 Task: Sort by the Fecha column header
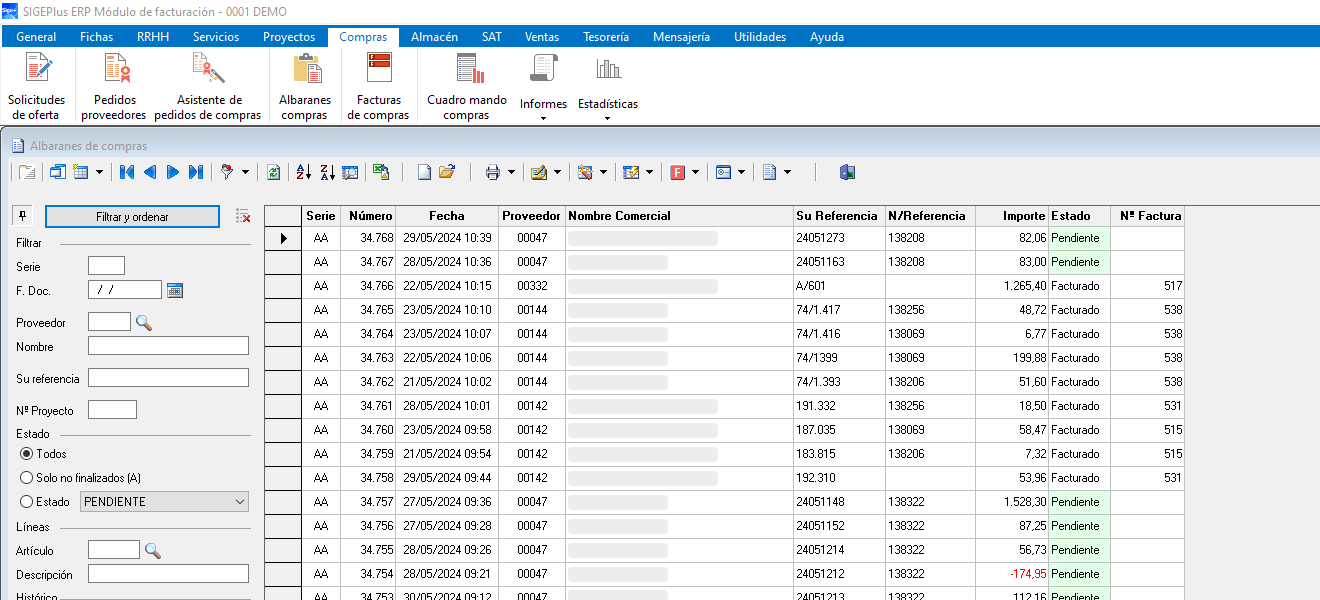(x=447, y=215)
